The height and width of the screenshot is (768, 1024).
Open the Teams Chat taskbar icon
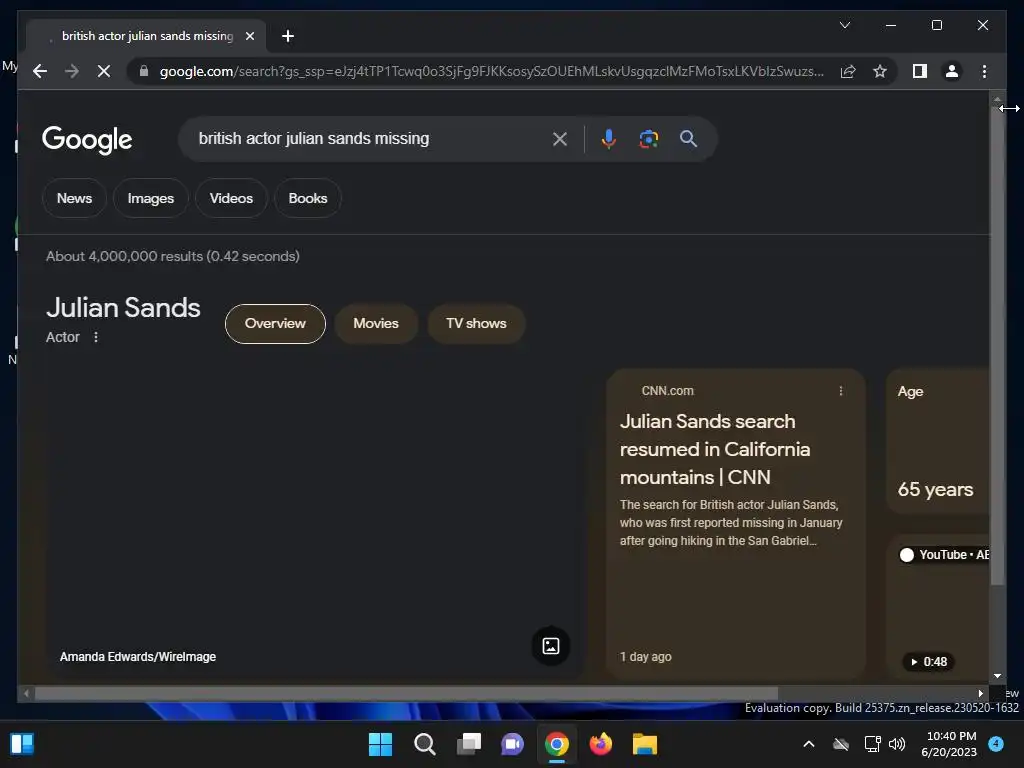click(513, 744)
